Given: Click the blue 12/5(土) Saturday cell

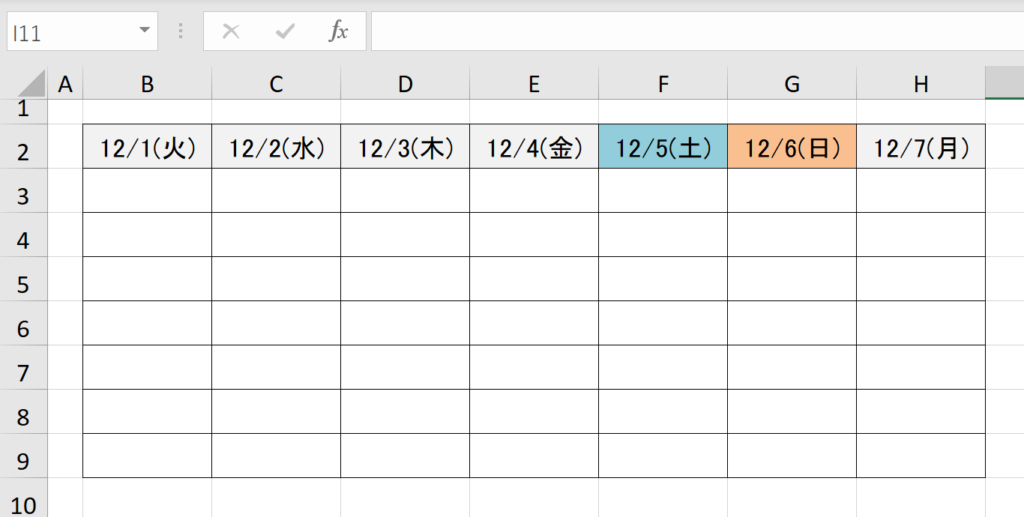Looking at the screenshot, I should coord(663,148).
